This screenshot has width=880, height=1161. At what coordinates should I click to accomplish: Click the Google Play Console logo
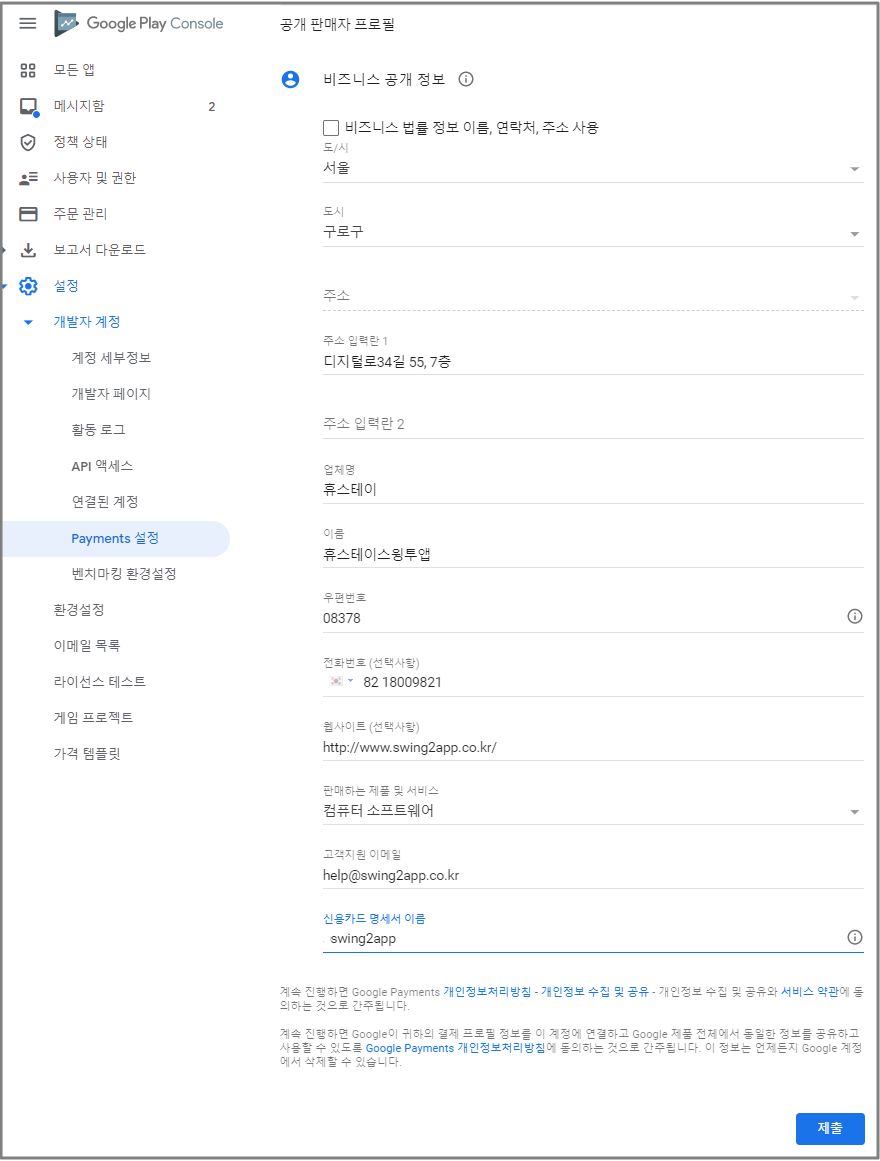[139, 23]
